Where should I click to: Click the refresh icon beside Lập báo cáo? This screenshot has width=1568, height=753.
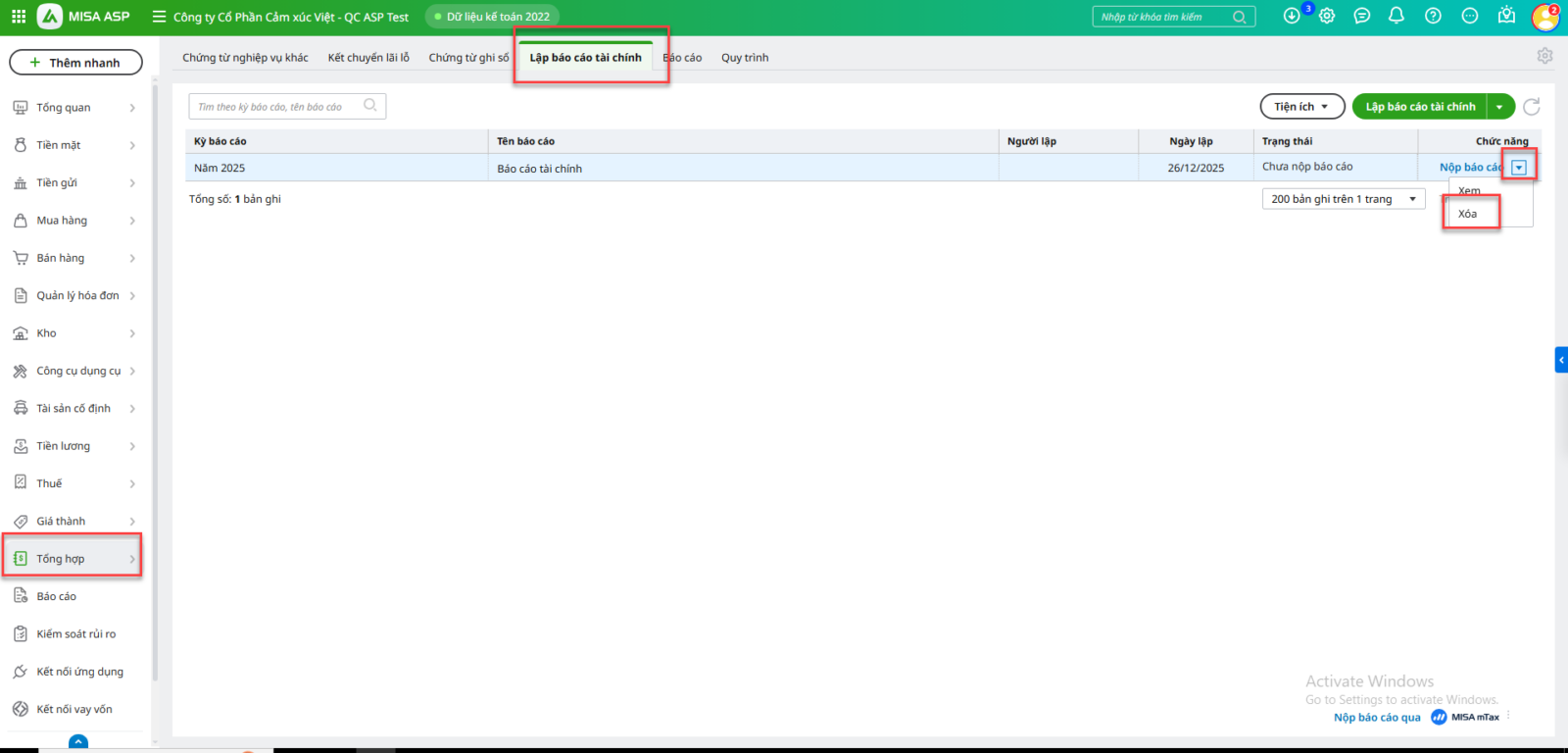[x=1532, y=106]
